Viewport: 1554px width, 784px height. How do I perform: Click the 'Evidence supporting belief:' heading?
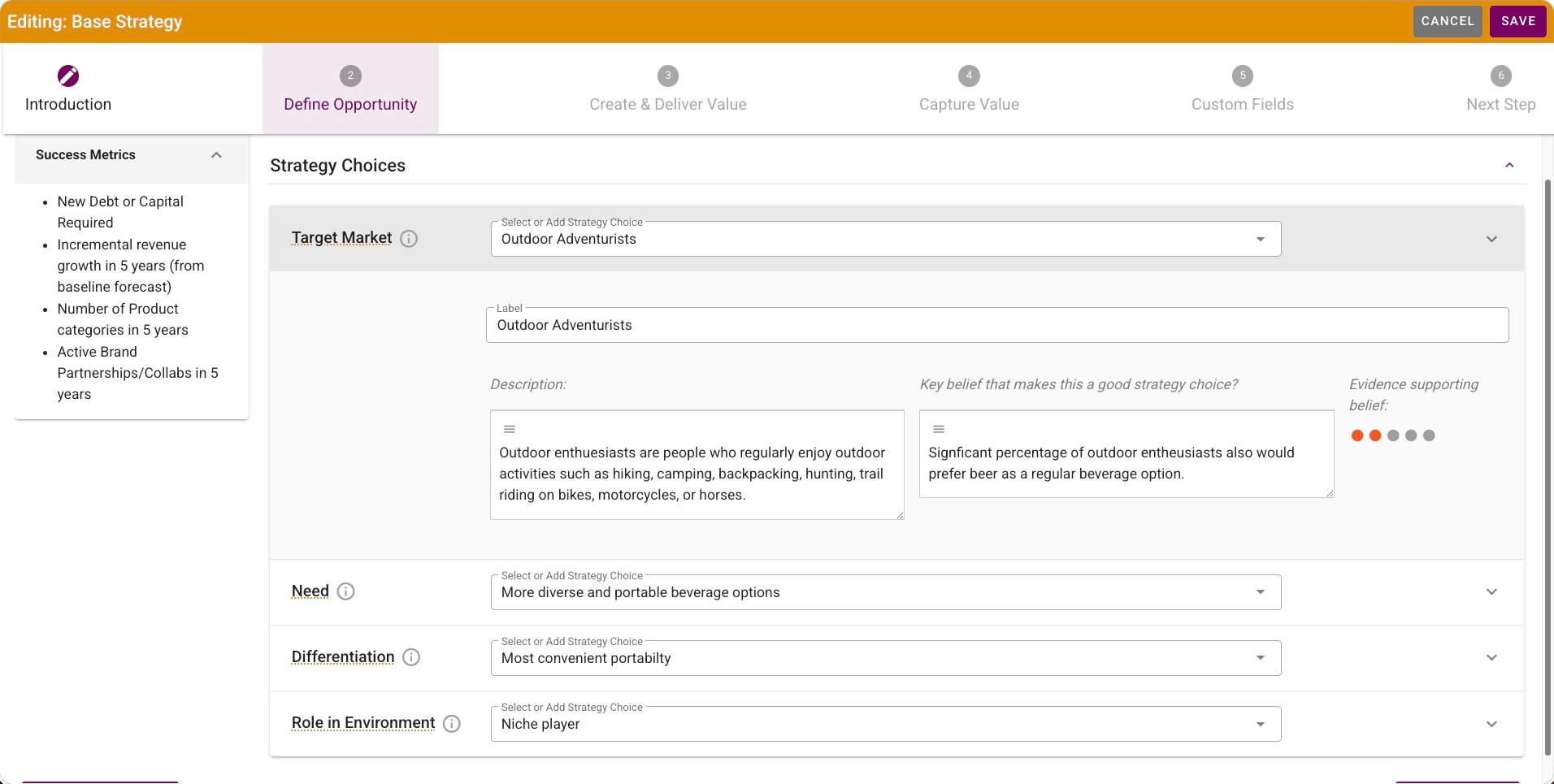coord(1413,395)
